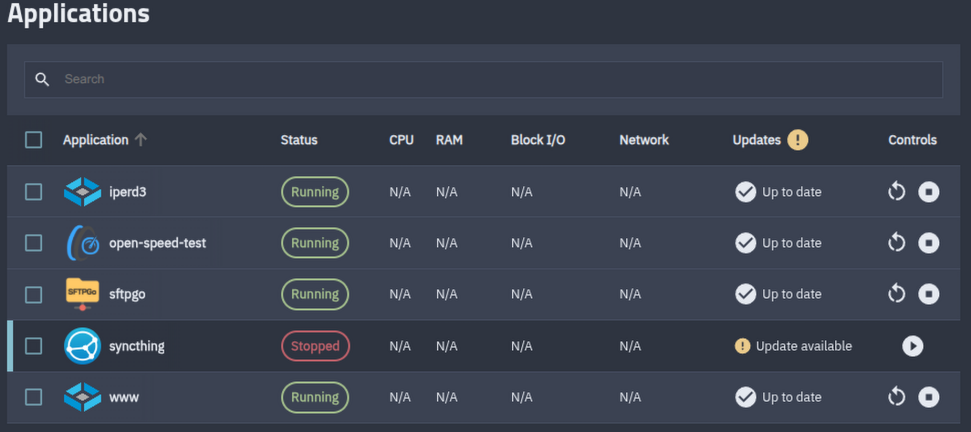The image size is (971, 432).
Task: Check the iperd3 row checkbox
Action: 34,191
